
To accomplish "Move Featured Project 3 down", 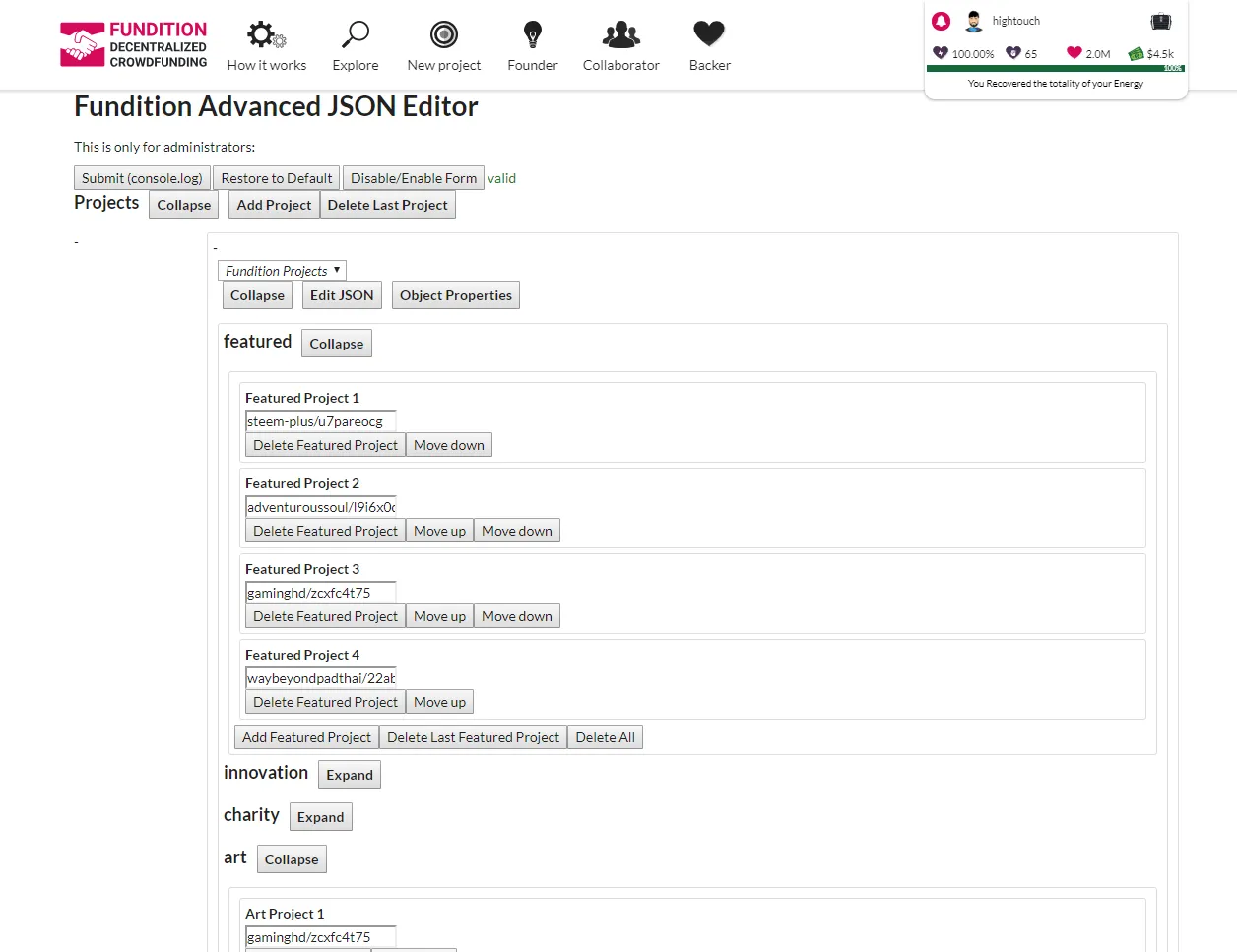I will pos(517,616).
